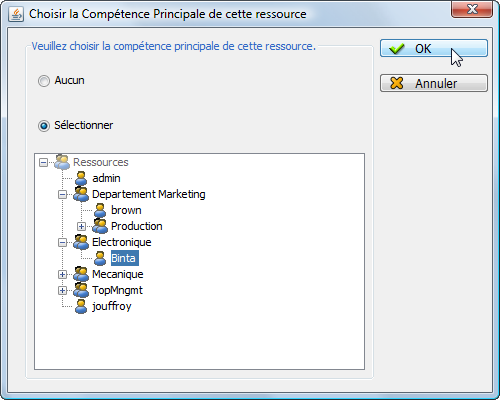Screen dimensions: 500x400
Task: Expand the TopMngmt node
Action: tap(62, 290)
